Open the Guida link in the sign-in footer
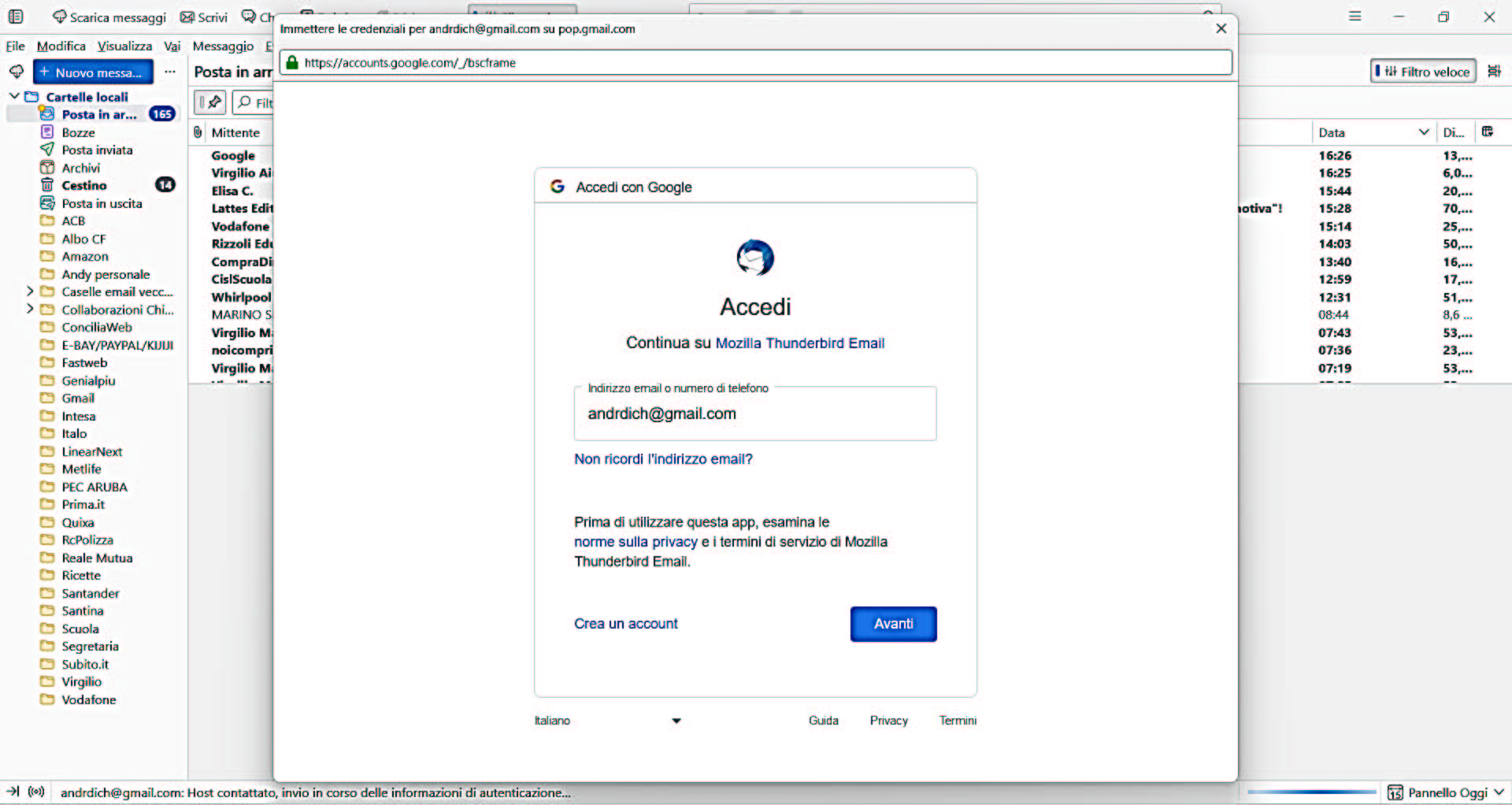This screenshot has width=1512, height=805. coord(824,721)
